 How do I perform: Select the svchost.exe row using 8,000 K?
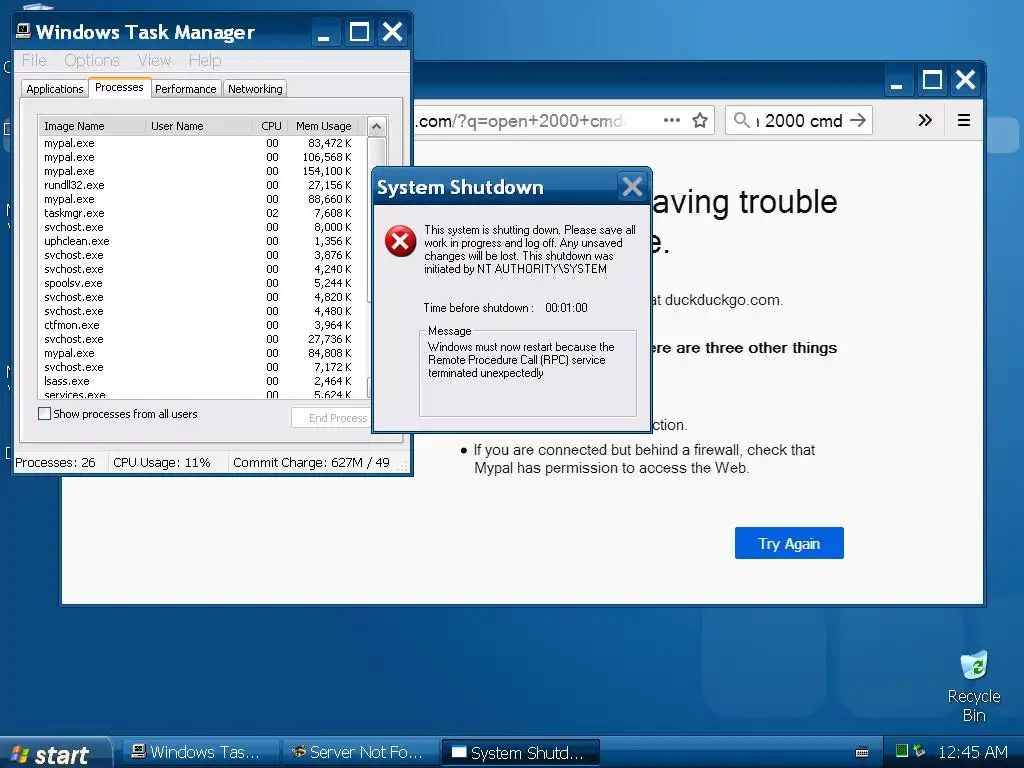202,227
